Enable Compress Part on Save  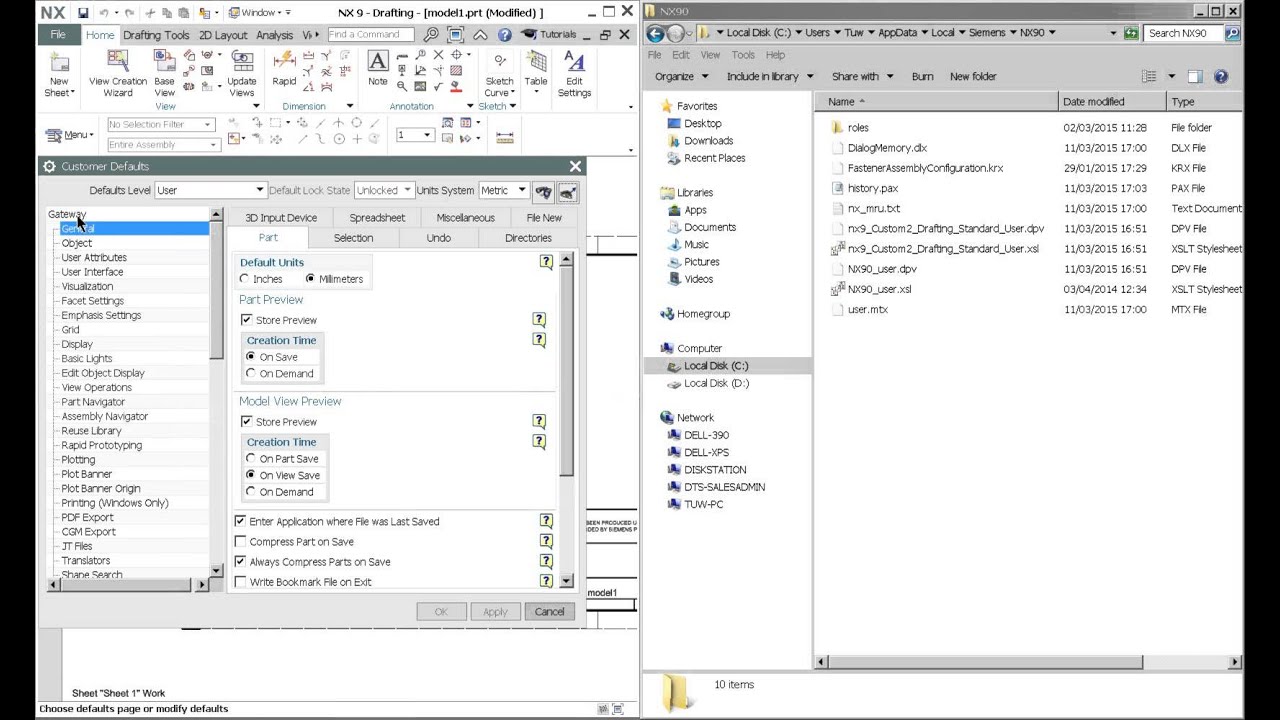(x=240, y=541)
